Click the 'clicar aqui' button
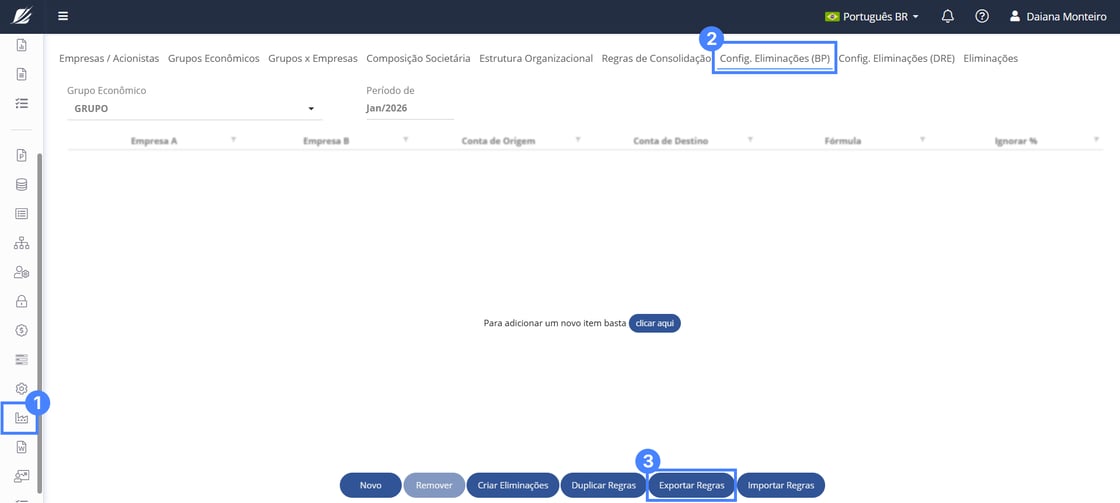This screenshot has height=503, width=1120. (x=655, y=323)
